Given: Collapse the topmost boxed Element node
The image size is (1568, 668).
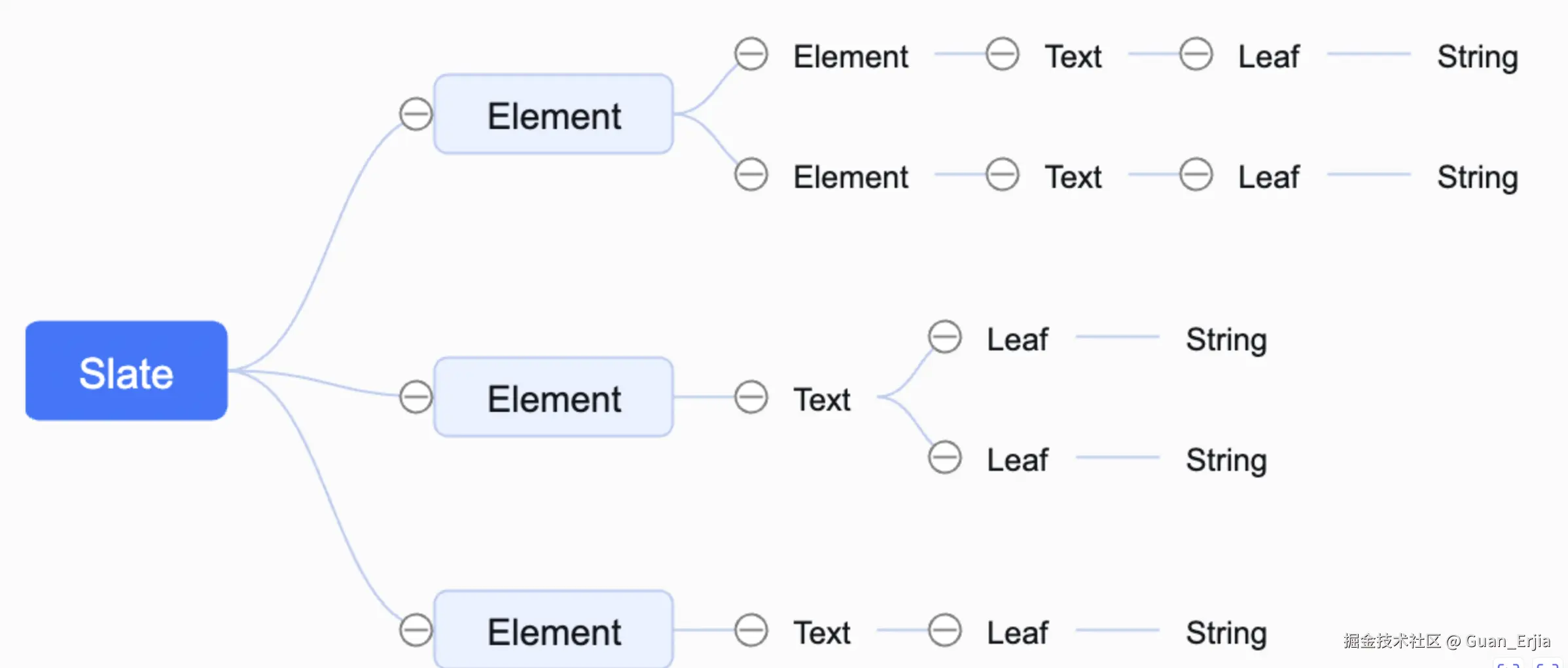Looking at the screenshot, I should click(x=416, y=115).
